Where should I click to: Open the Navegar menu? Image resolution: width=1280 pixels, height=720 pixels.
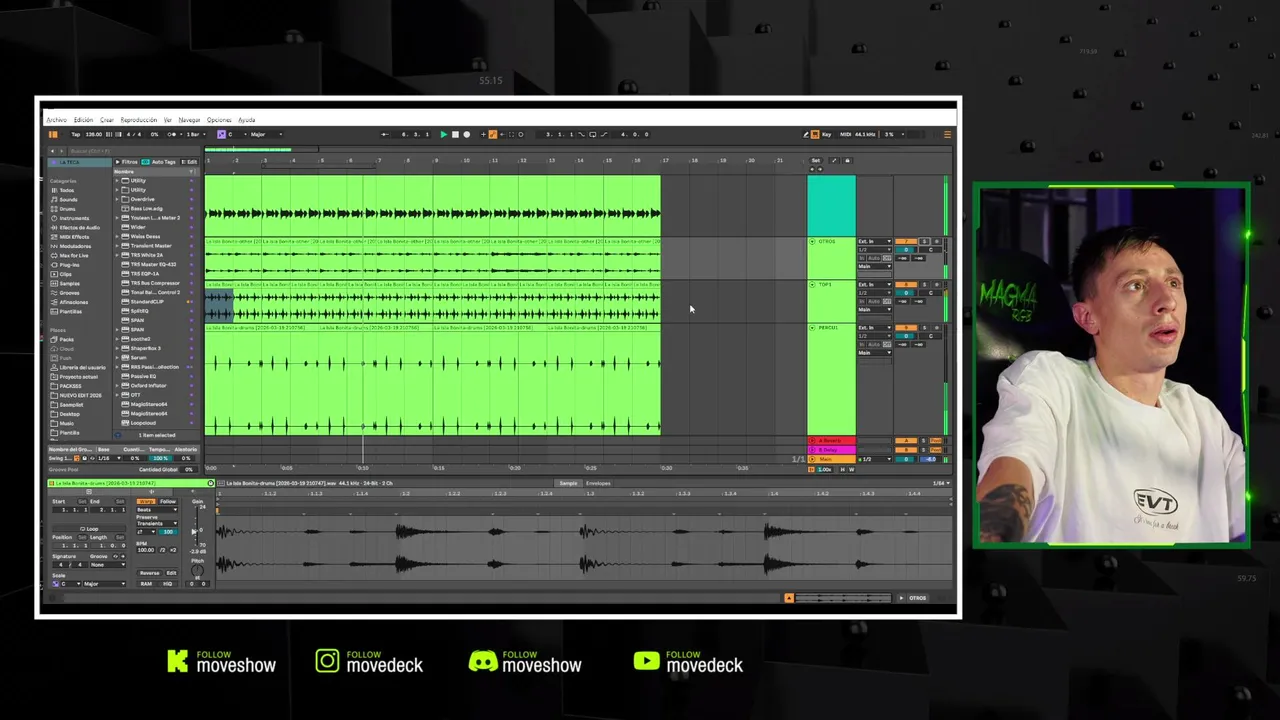189,120
